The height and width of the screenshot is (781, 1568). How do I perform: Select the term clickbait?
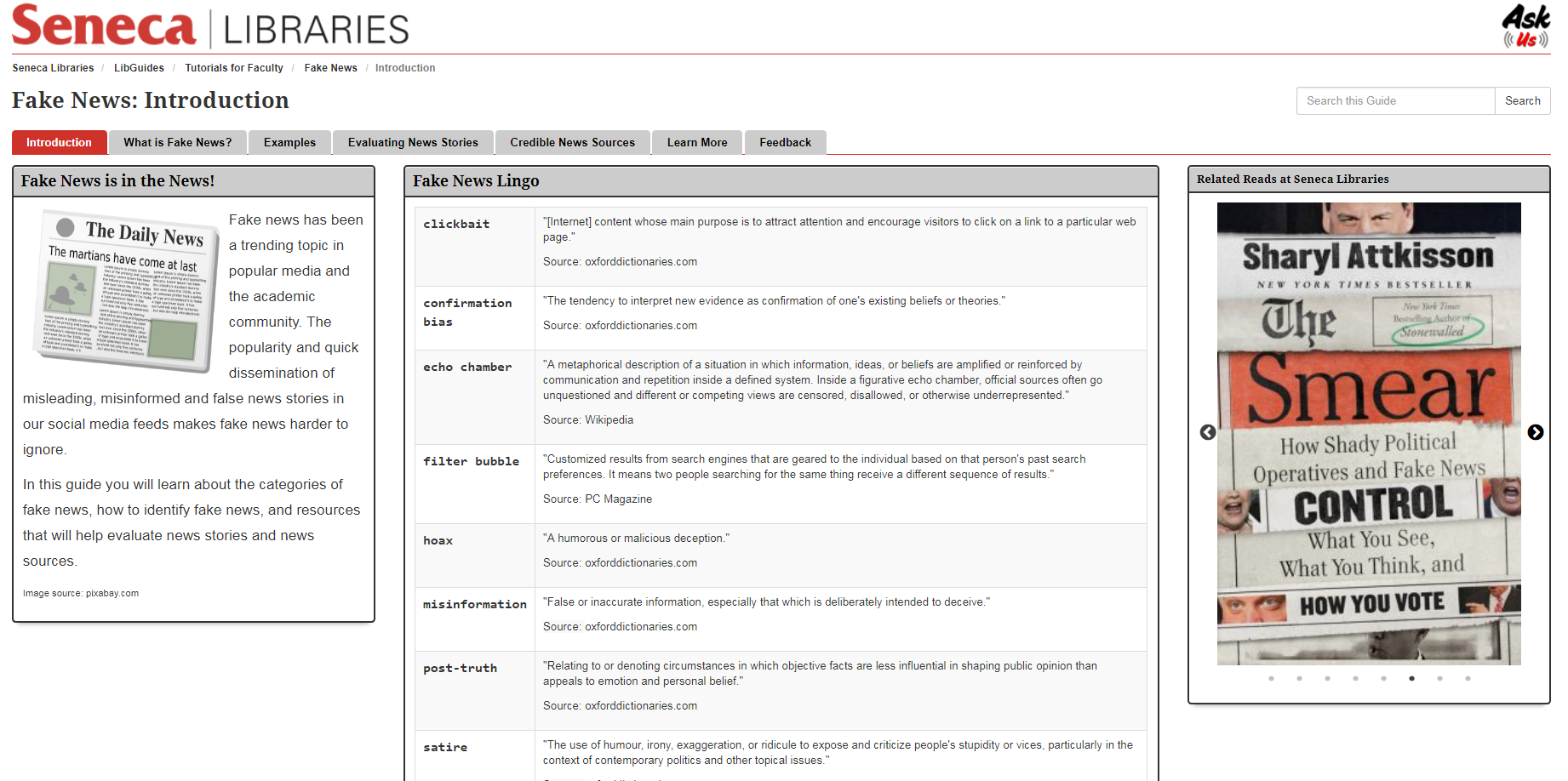[x=456, y=224]
